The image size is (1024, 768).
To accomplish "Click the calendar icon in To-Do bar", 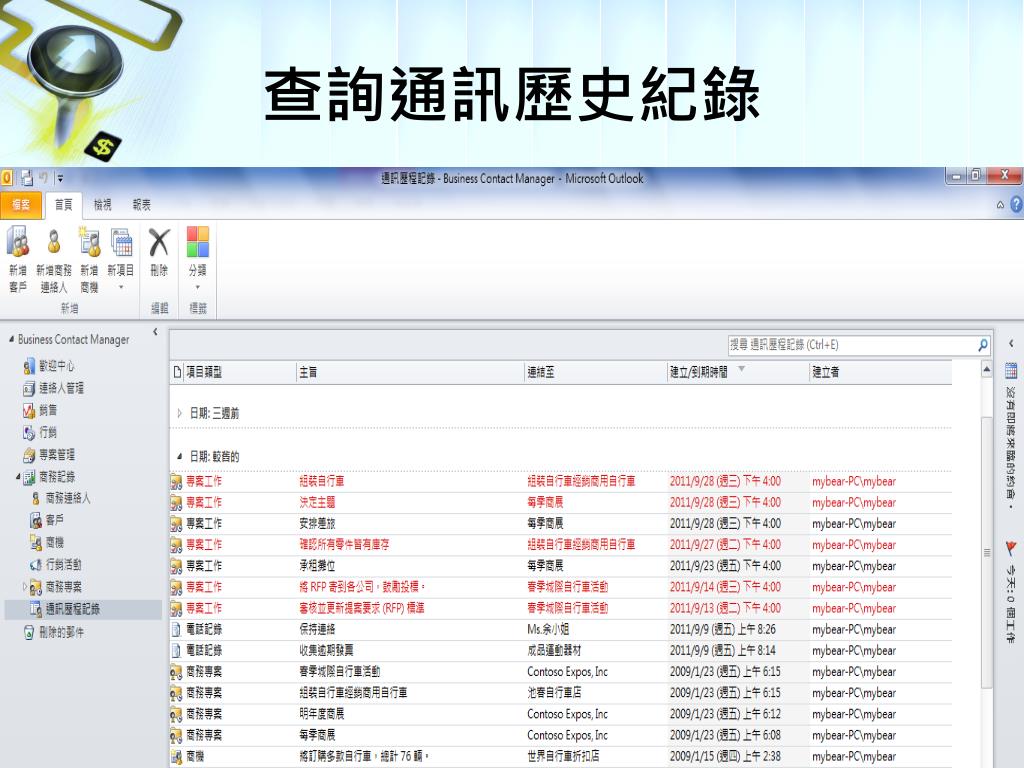I will click(1011, 371).
